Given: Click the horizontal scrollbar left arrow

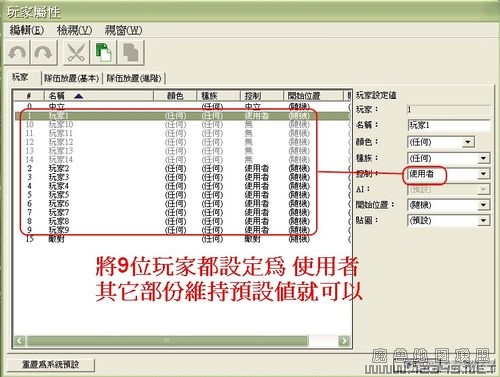Looking at the screenshot, I should pos(20,340).
